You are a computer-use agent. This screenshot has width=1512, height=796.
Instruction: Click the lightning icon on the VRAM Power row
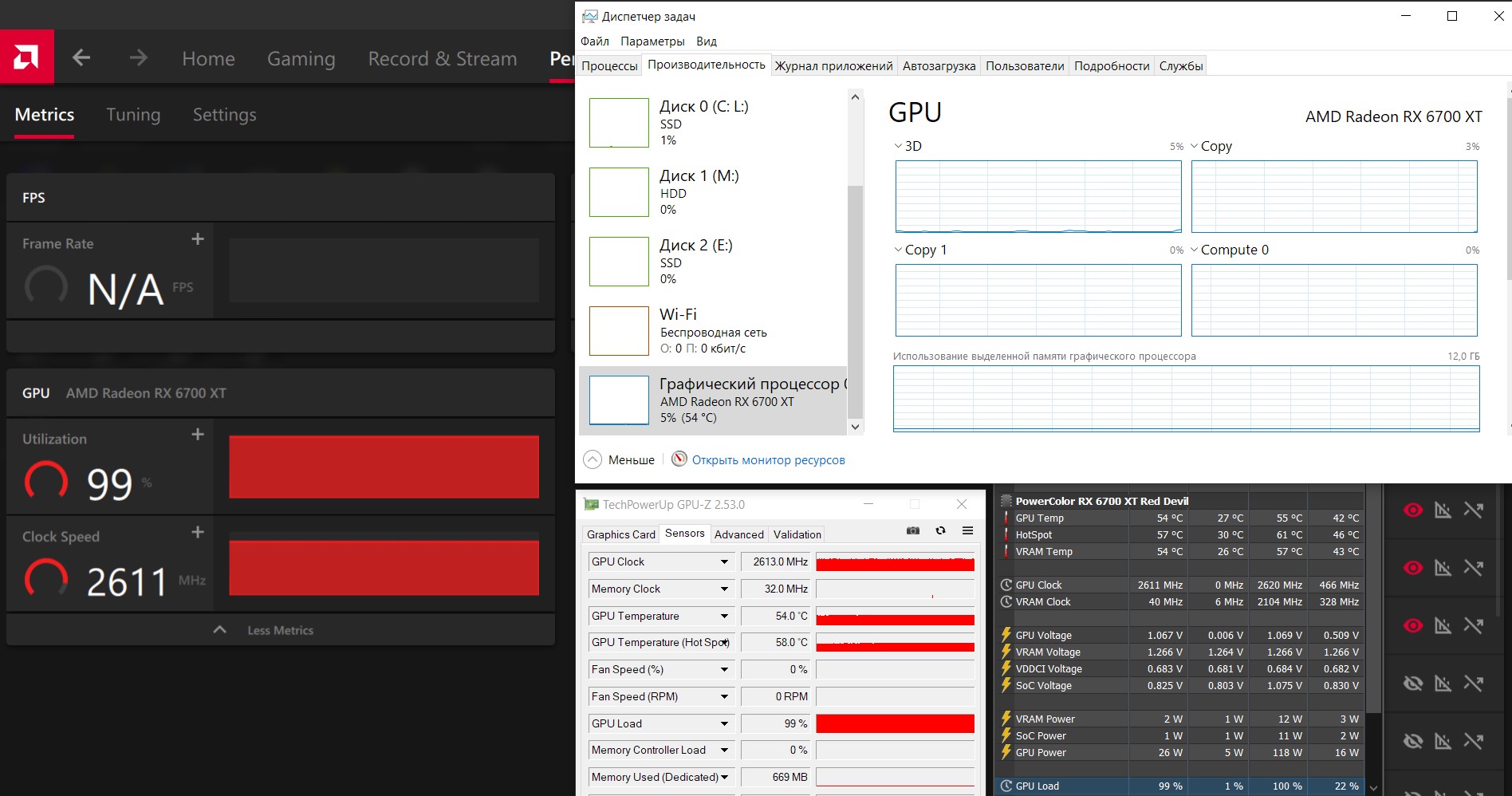[1006, 719]
